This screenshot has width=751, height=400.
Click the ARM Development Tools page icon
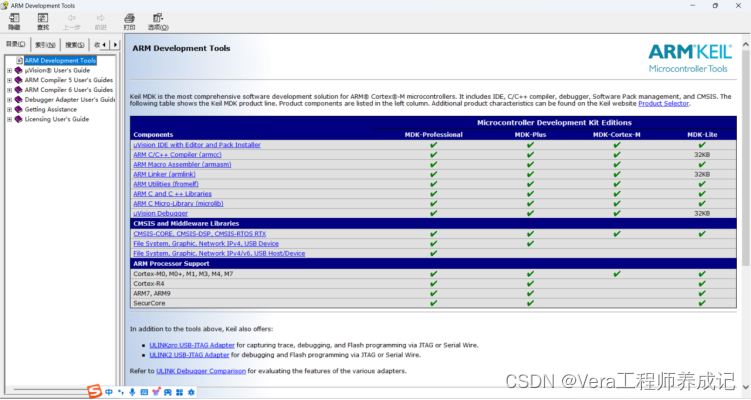point(19,60)
